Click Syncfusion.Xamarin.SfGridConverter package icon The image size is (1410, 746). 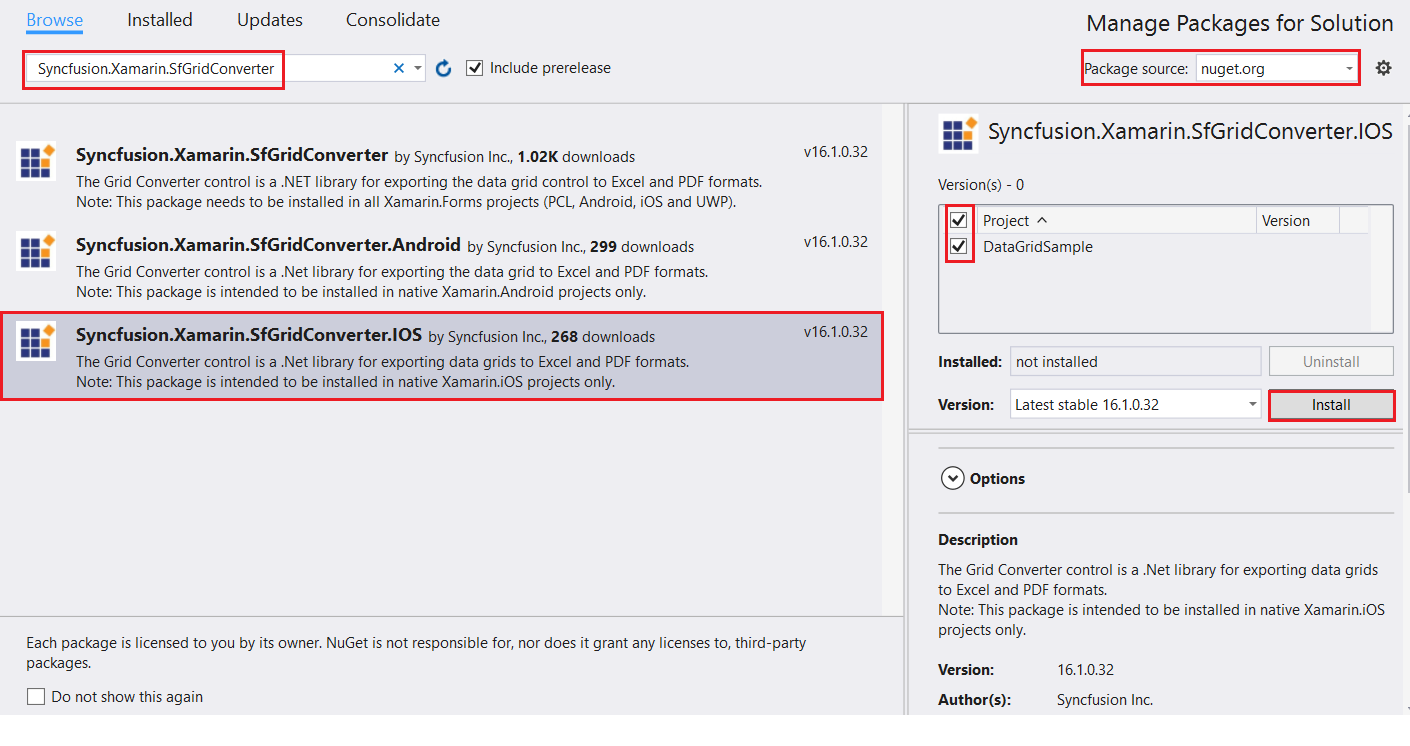point(36,161)
